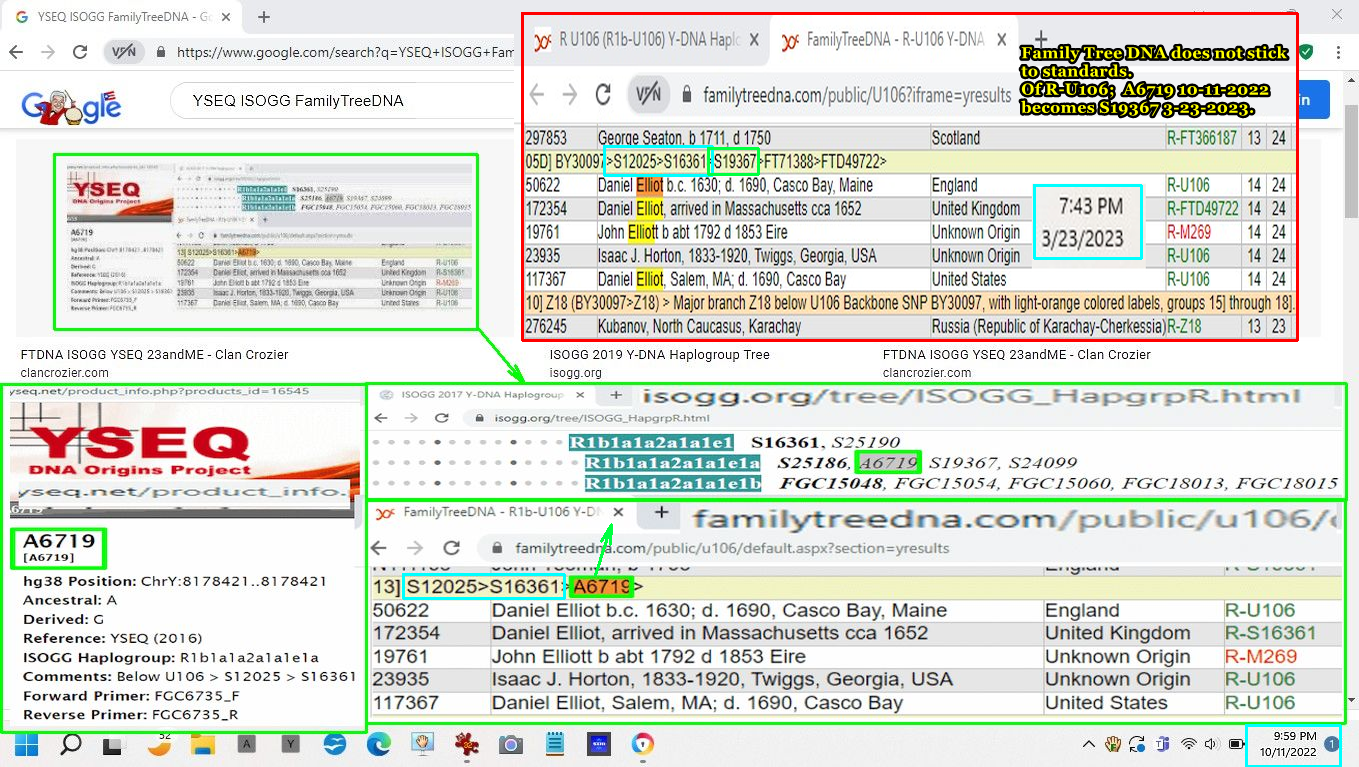Close the R U106 tab in red window

pos(754,40)
